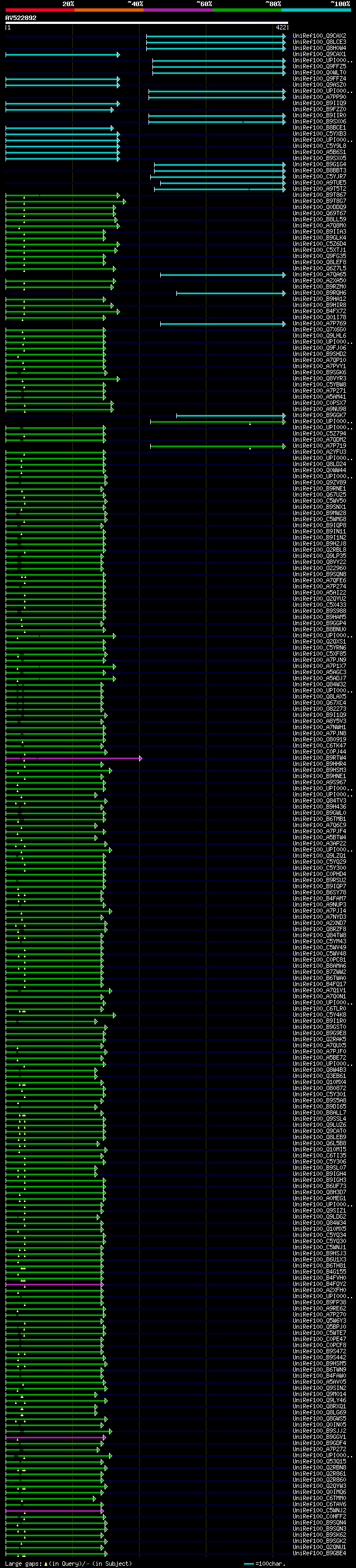Select label UniRef100_Q9LHL6
This screenshot has width=356, height=1568.
(x=319, y=335)
